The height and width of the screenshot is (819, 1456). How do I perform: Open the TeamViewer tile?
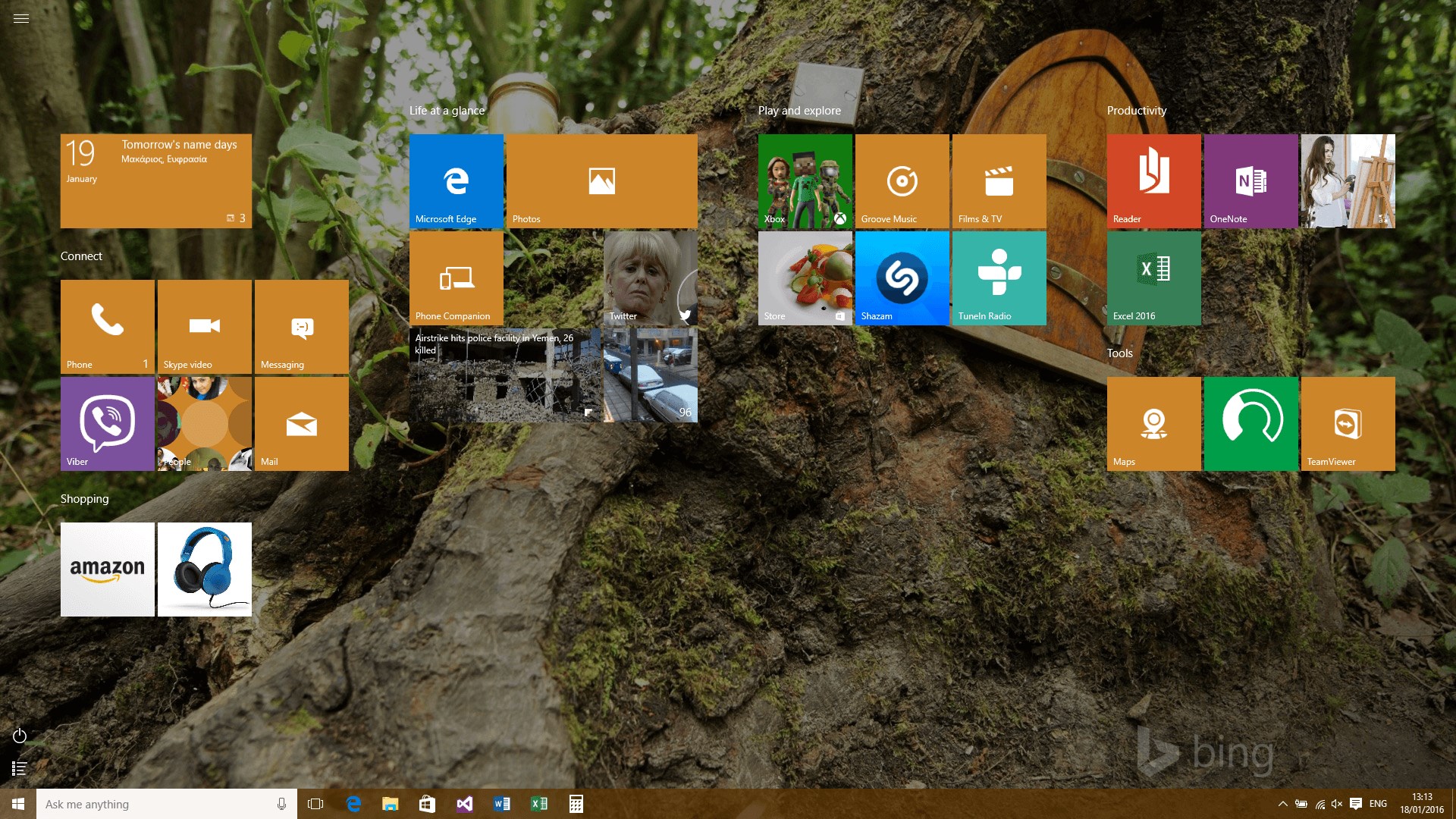coord(1348,424)
